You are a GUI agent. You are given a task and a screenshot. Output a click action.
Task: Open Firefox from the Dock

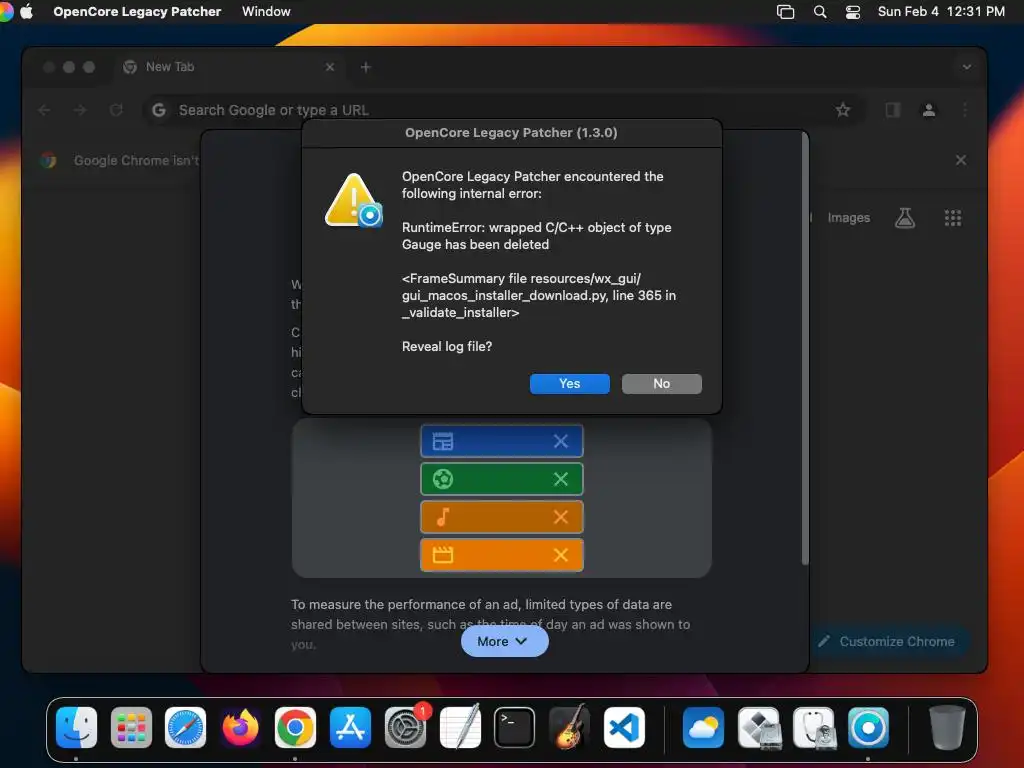pyautogui.click(x=240, y=727)
